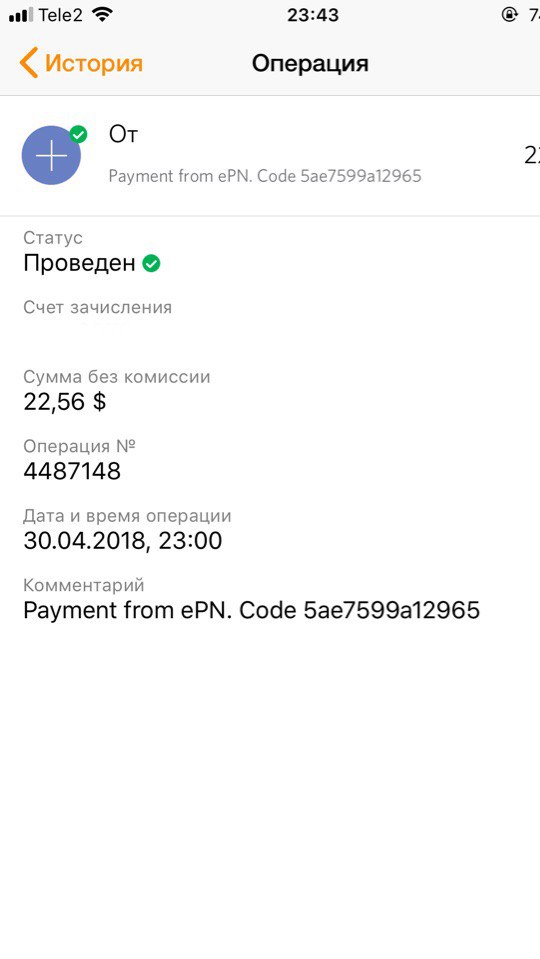Tap the Операция screen title
This screenshot has height=959, width=540.
click(310, 64)
